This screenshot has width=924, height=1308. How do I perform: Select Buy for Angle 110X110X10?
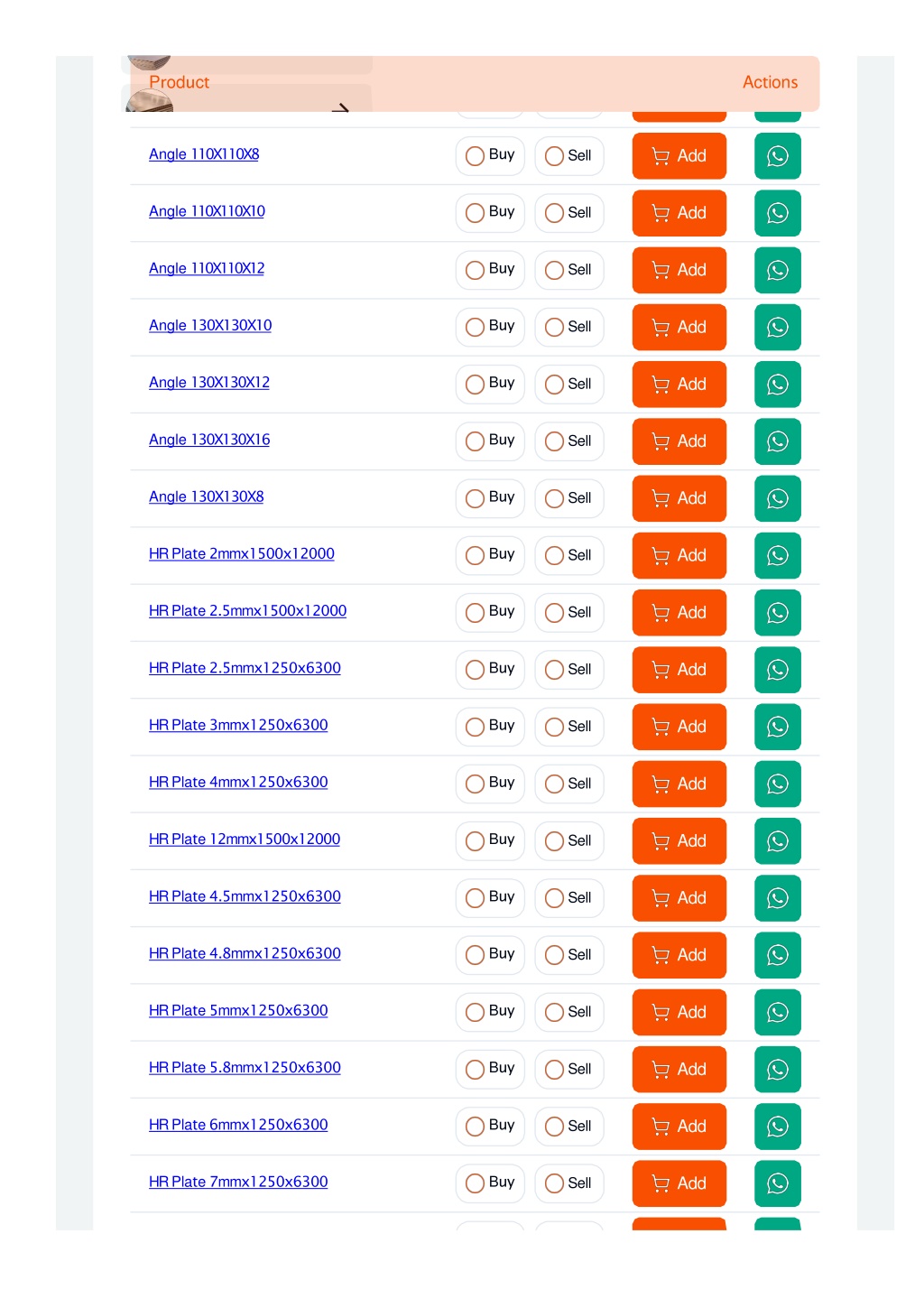(x=490, y=213)
